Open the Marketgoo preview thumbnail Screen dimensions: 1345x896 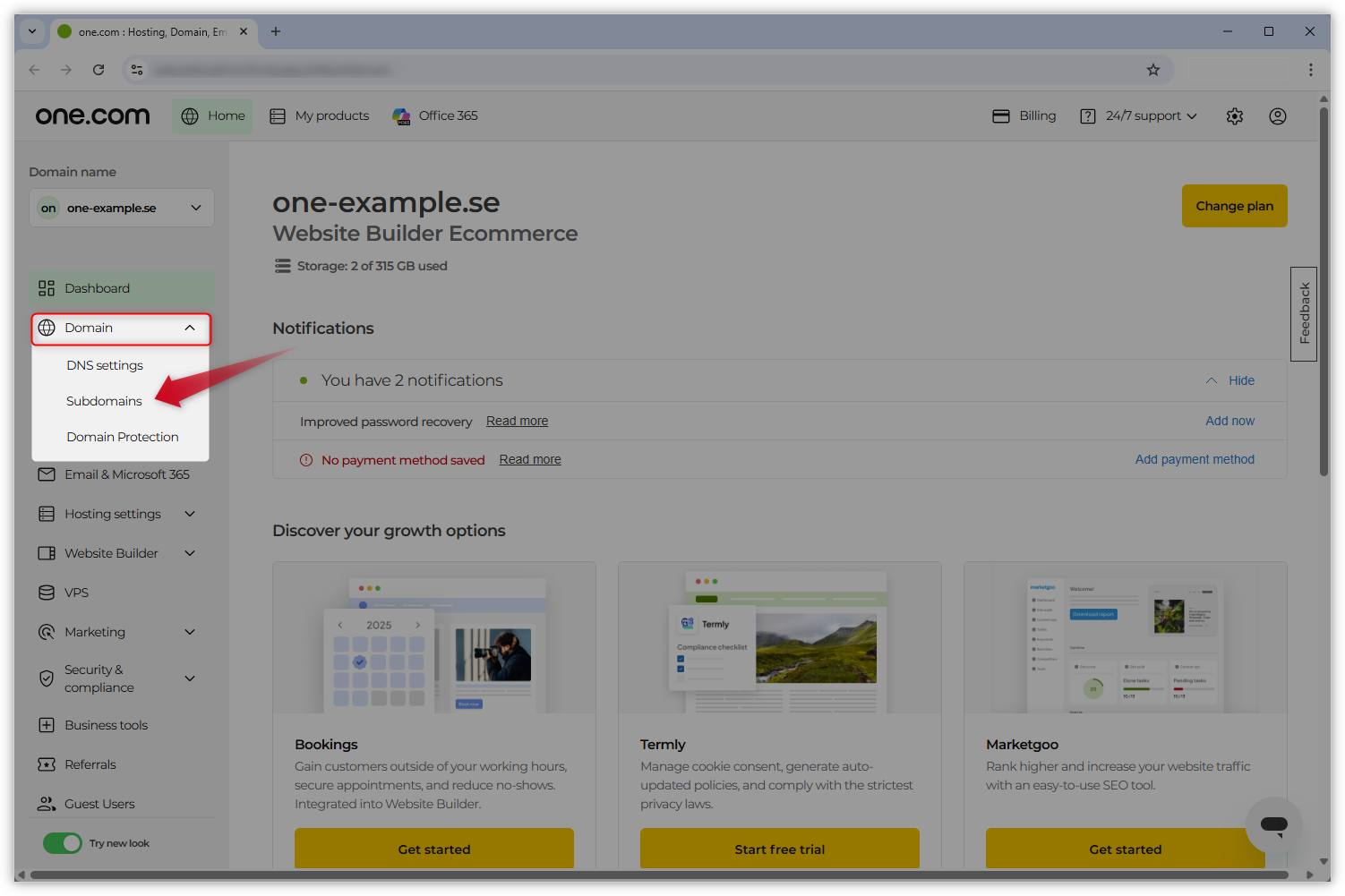pos(1126,638)
